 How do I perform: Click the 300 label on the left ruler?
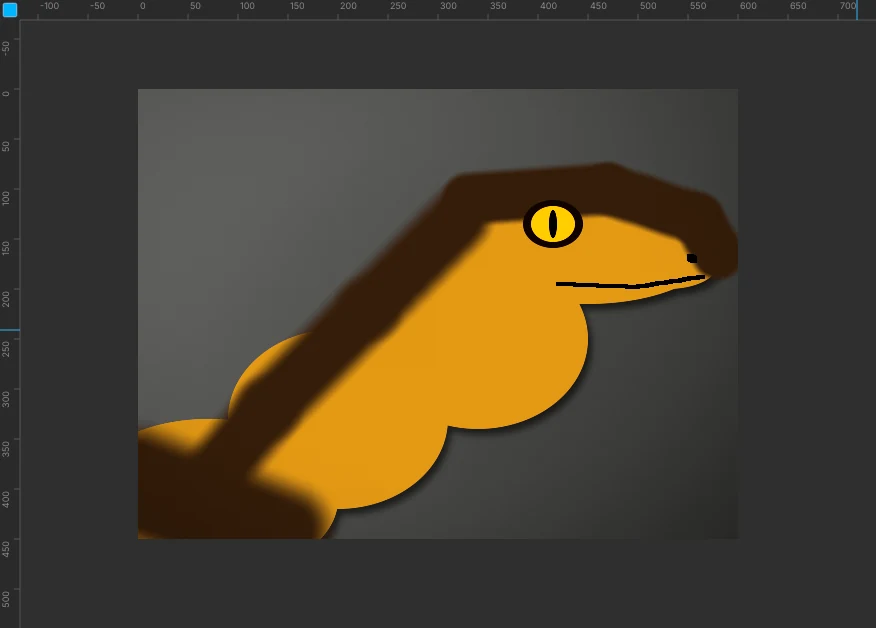tap(6, 399)
